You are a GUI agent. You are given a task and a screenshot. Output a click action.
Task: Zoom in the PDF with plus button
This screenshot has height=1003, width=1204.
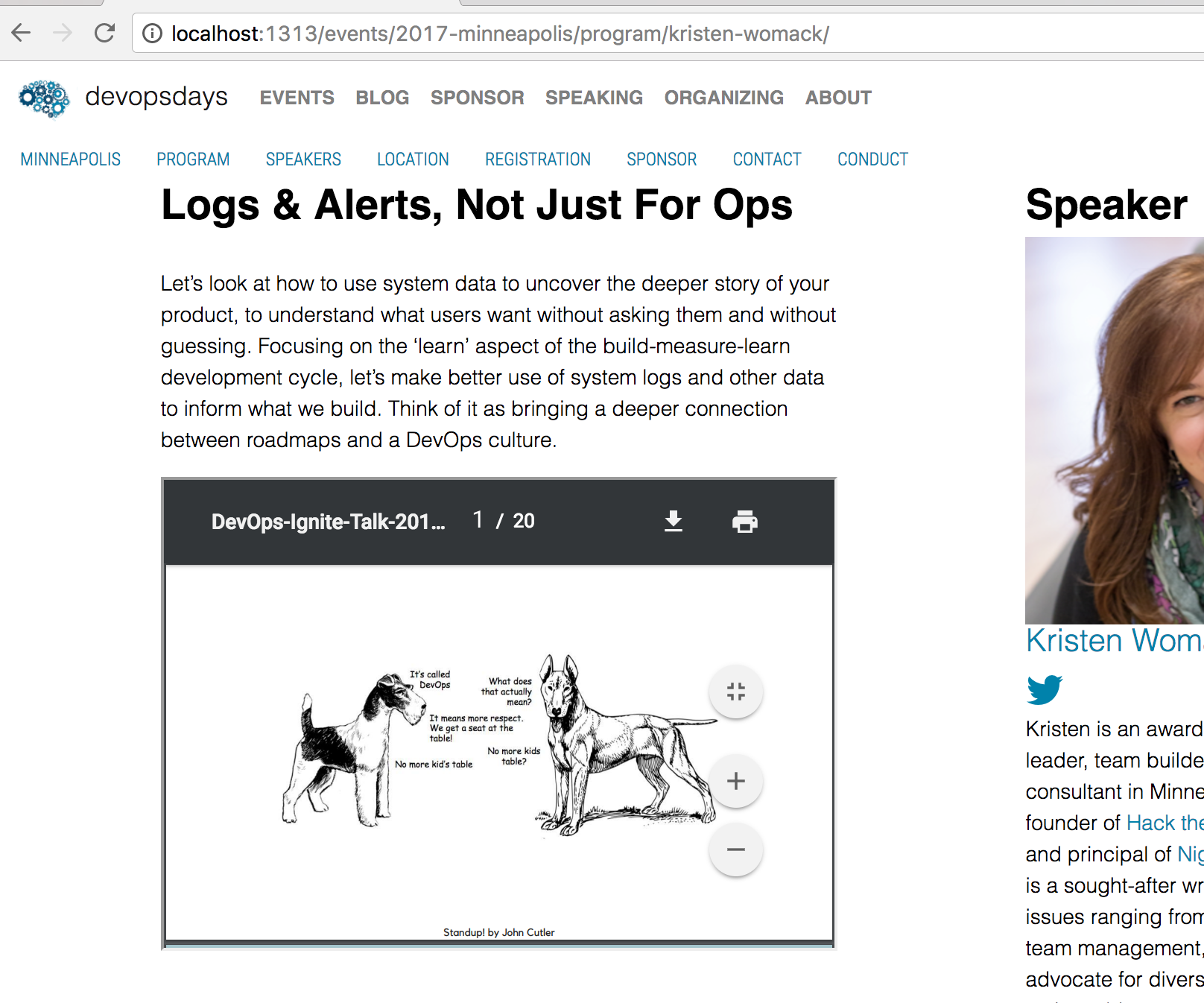point(736,781)
